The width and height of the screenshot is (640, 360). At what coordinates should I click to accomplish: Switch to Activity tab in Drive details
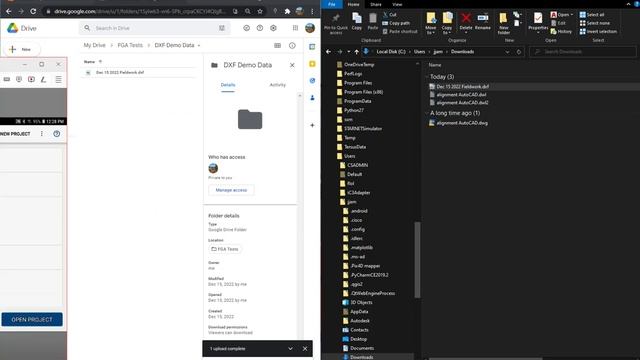pos(278,85)
